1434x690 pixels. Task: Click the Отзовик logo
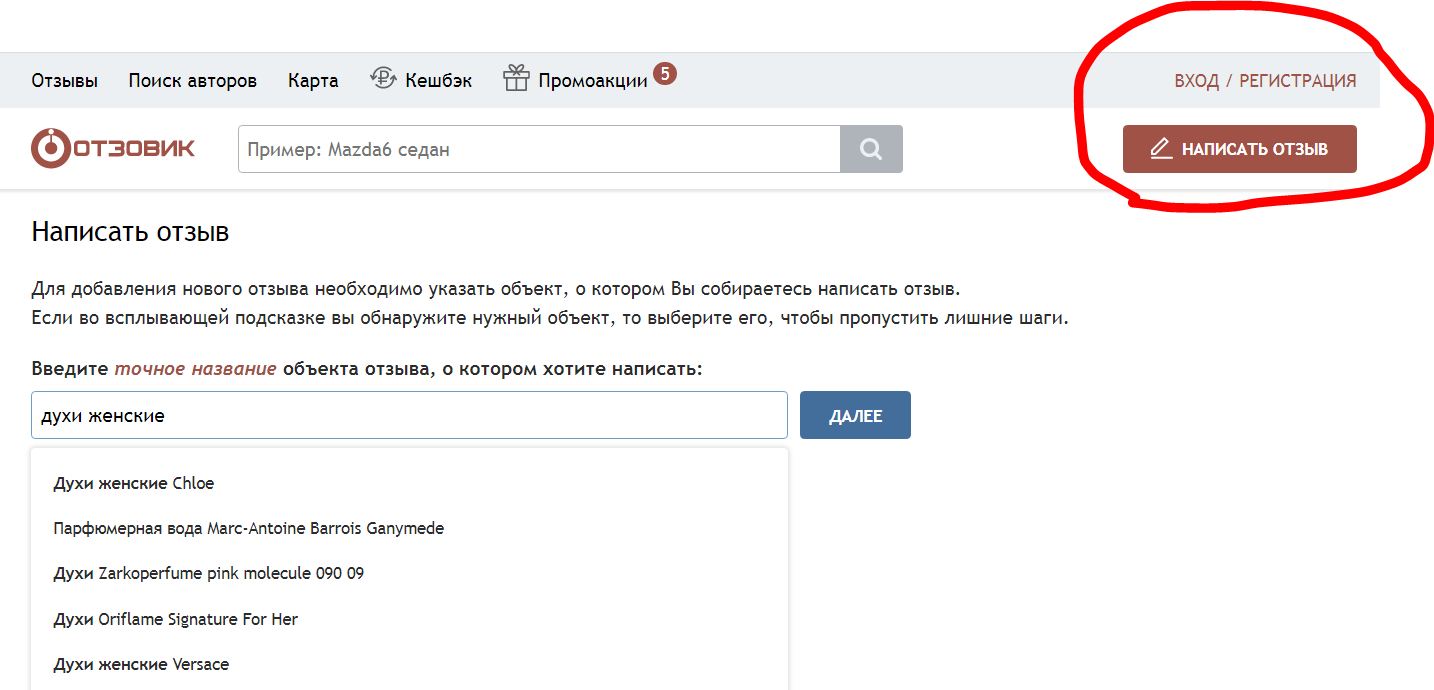(113, 149)
